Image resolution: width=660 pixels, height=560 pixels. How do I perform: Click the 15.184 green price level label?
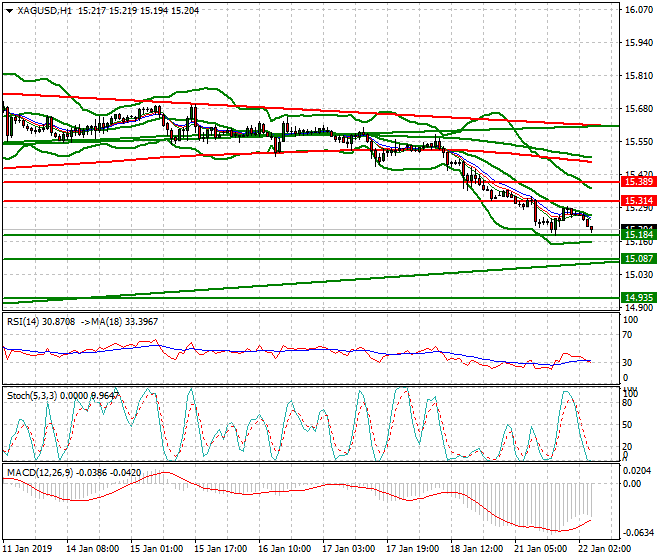(x=639, y=235)
